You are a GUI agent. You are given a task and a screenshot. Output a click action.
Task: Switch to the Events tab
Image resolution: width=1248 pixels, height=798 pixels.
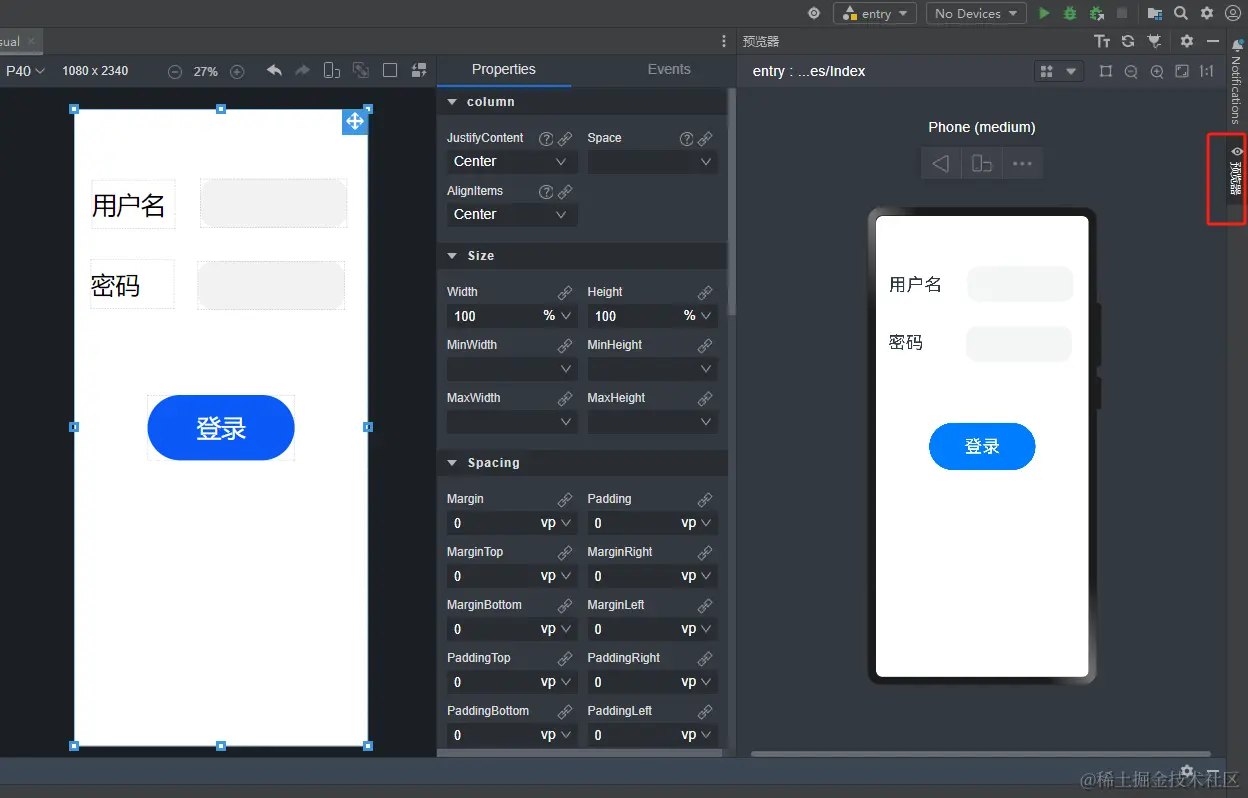pyautogui.click(x=669, y=69)
